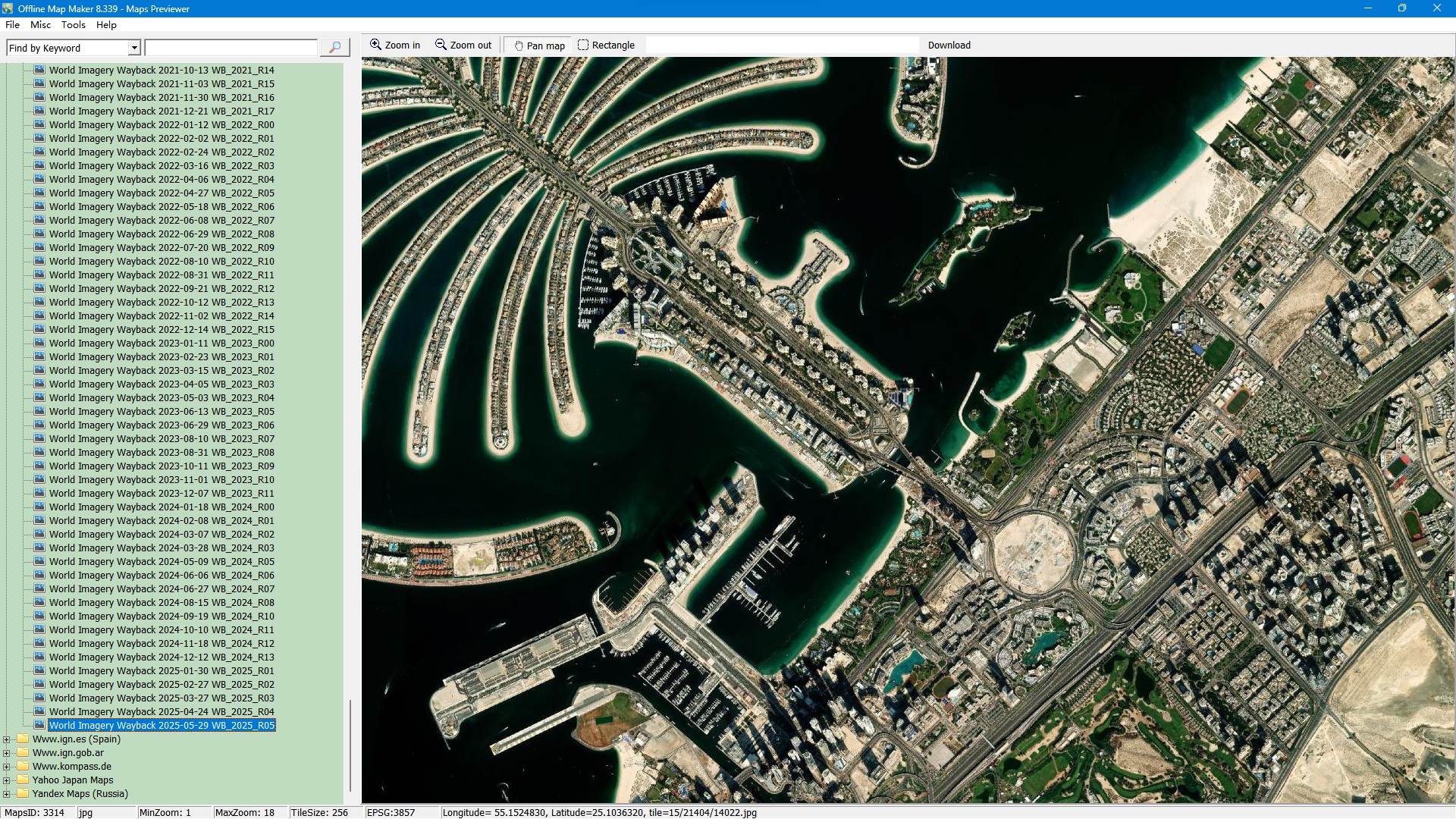Toggle the Pan map mode button
The image size is (1456, 819).
[539, 45]
